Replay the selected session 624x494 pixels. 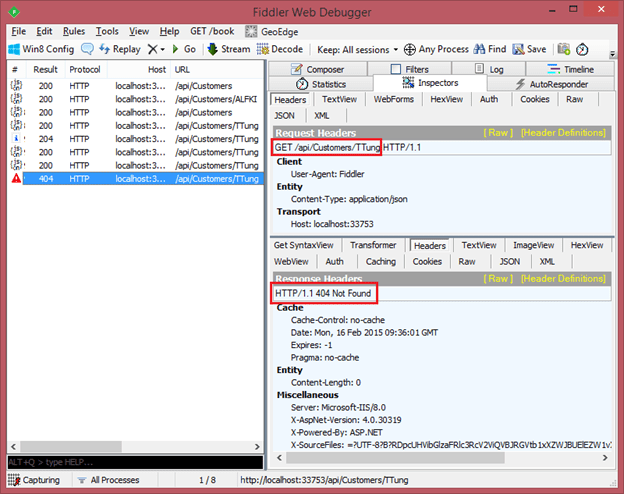pos(120,49)
